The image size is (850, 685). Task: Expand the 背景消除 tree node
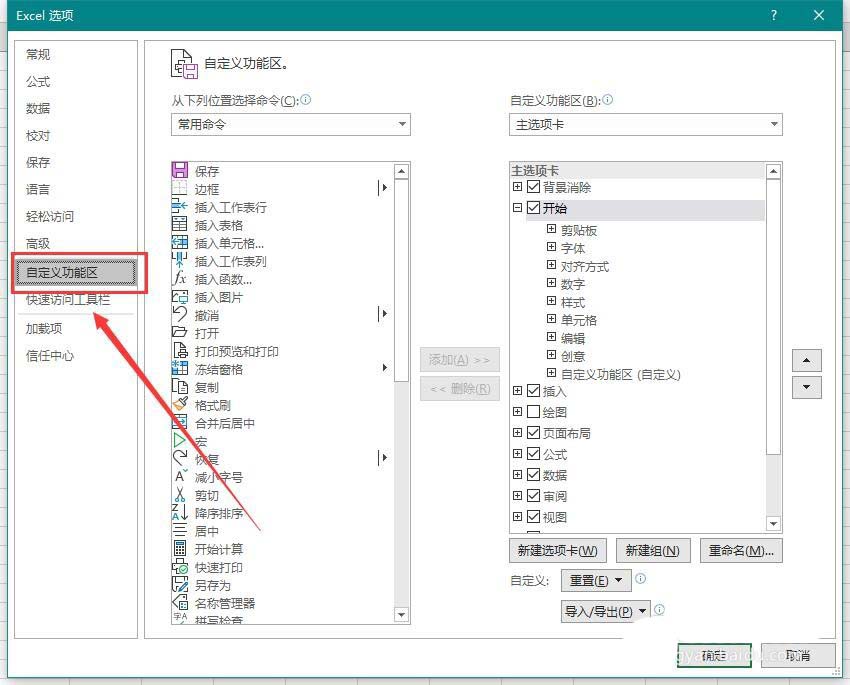518,186
